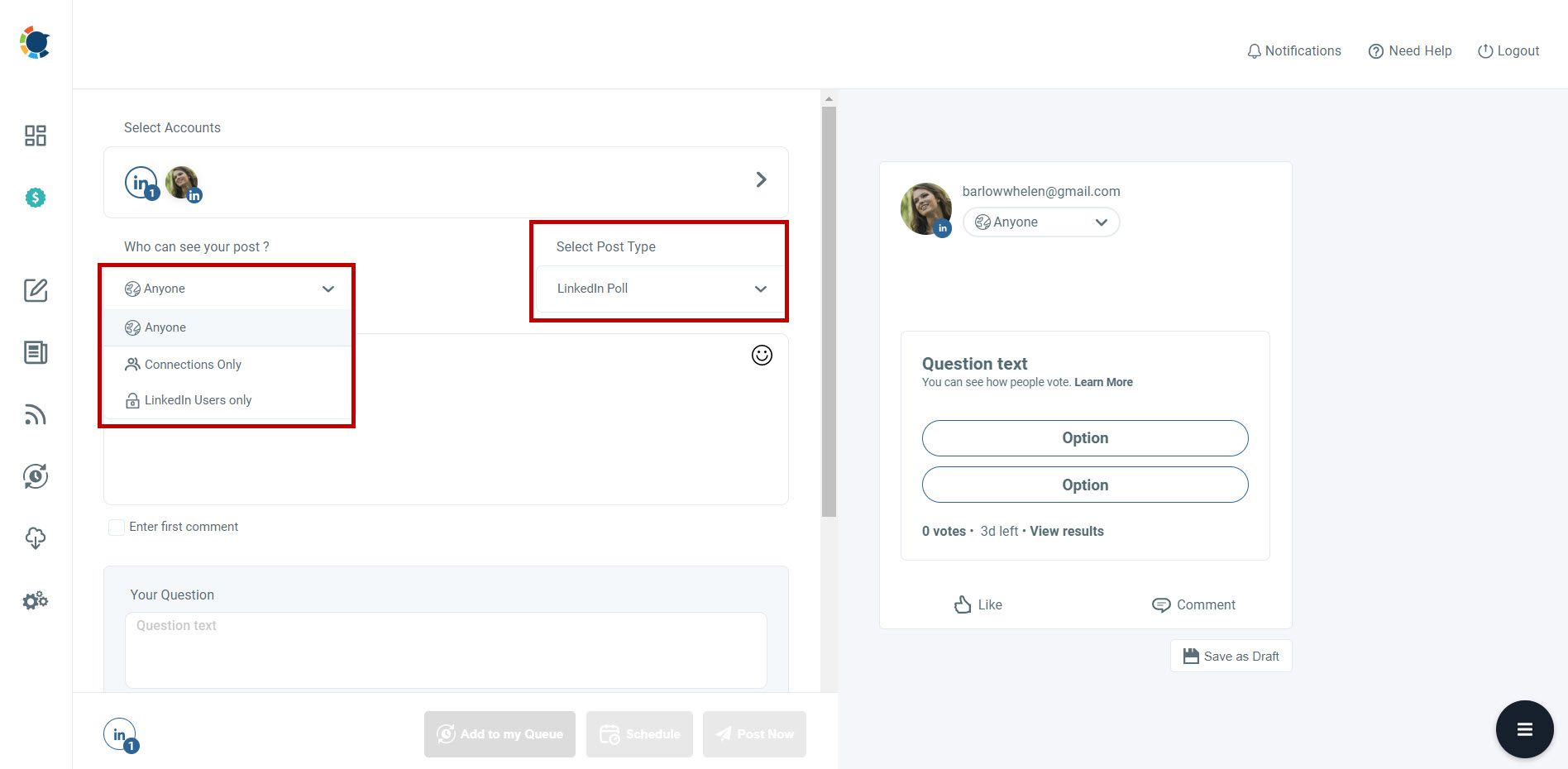
Task: Expand the account selection panel chevron
Action: [760, 179]
